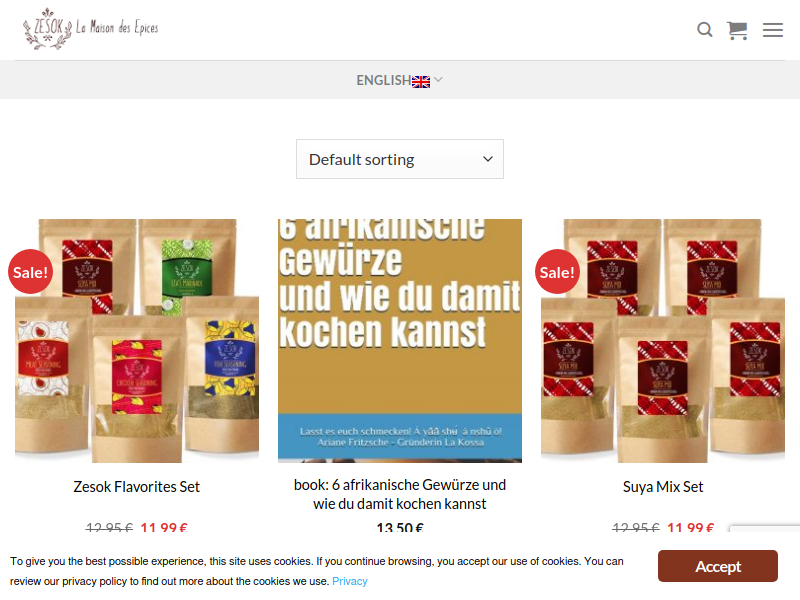The width and height of the screenshot is (800, 600).
Task: Click Sale badge on Suya Mix Set
Action: click(x=557, y=271)
